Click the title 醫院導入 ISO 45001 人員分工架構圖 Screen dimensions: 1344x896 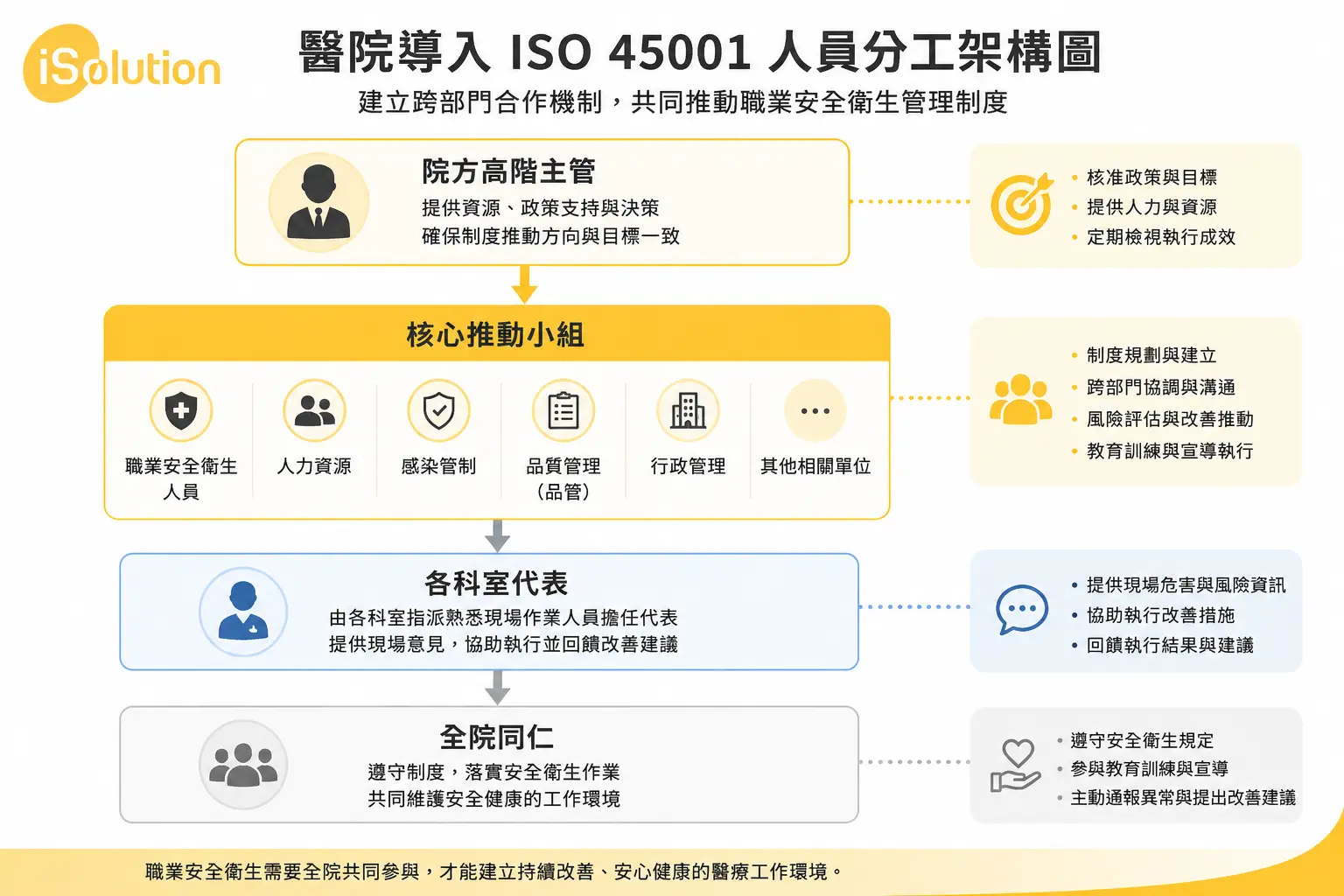(699, 52)
